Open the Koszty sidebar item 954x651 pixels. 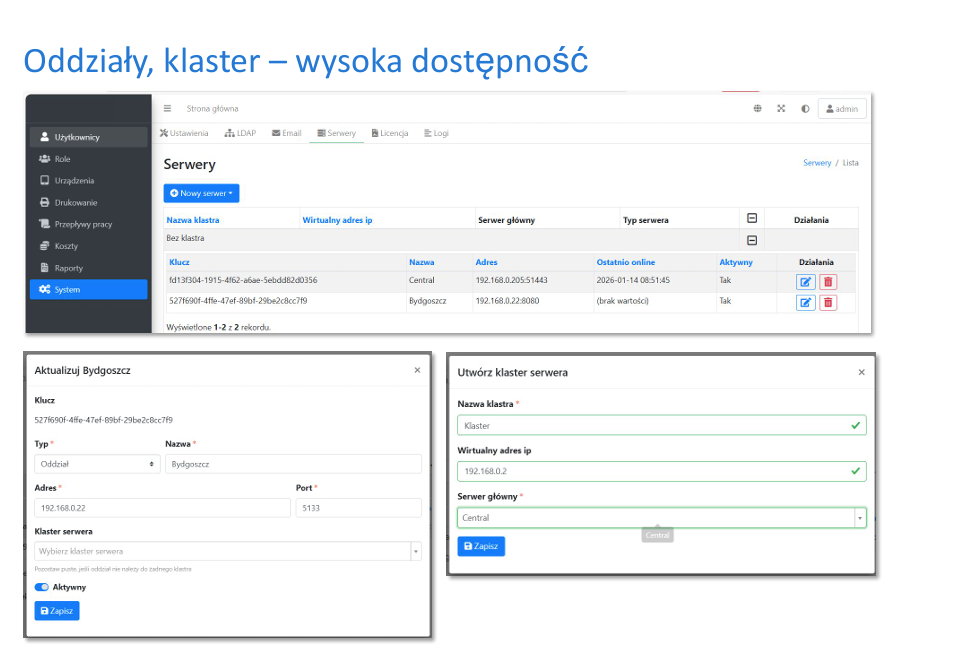88,246
